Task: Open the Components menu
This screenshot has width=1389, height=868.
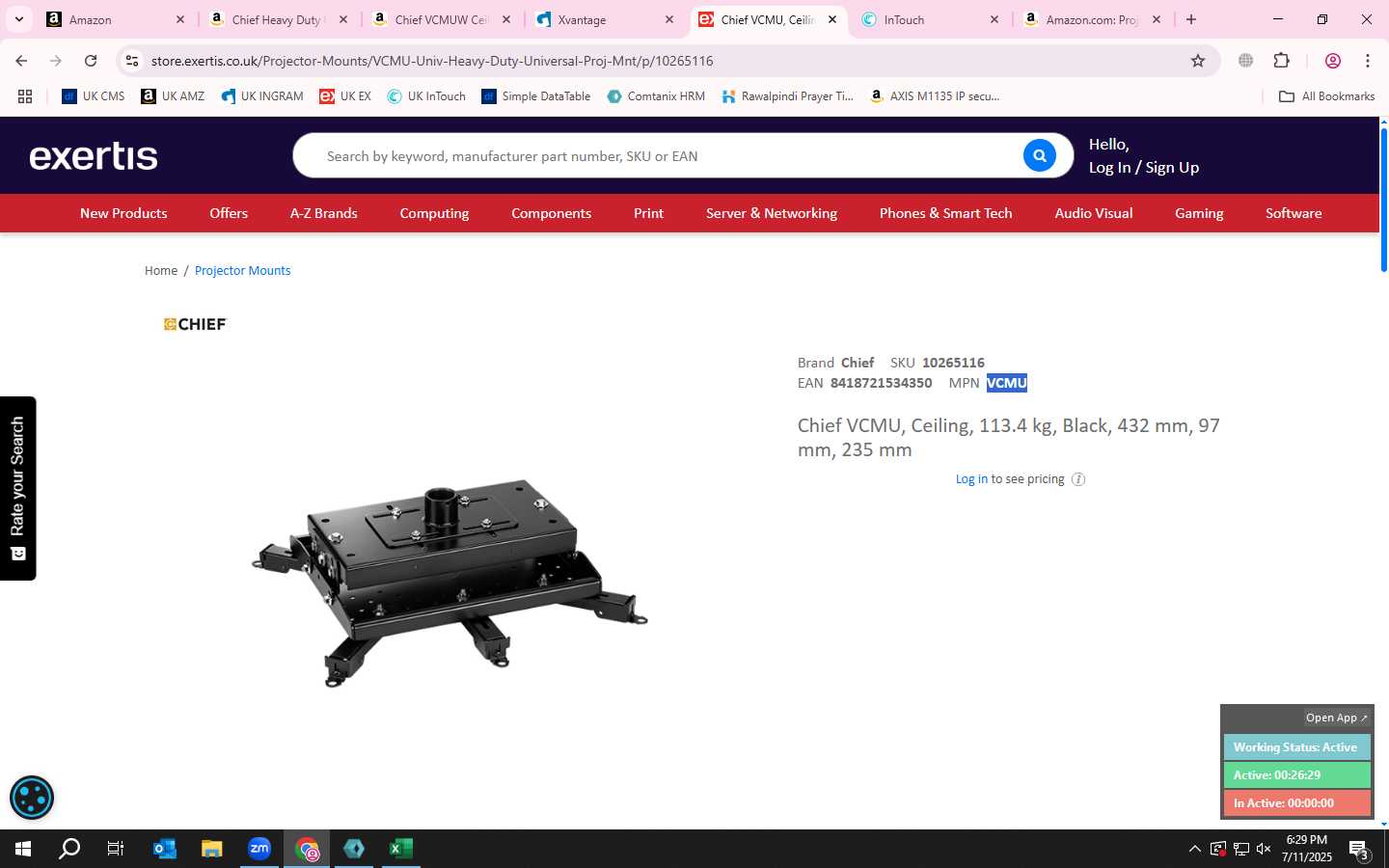Action: pos(552,213)
